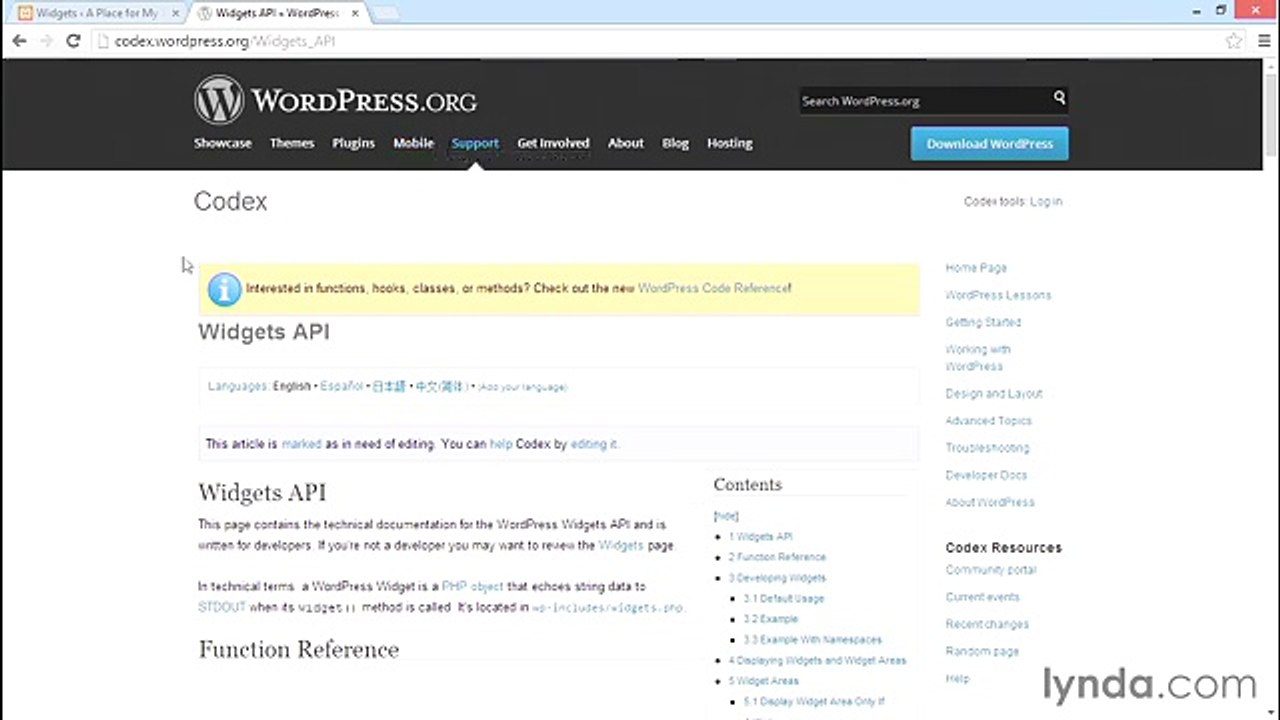The height and width of the screenshot is (720, 1280).
Task: Click the address bar URL
Action: 225,41
